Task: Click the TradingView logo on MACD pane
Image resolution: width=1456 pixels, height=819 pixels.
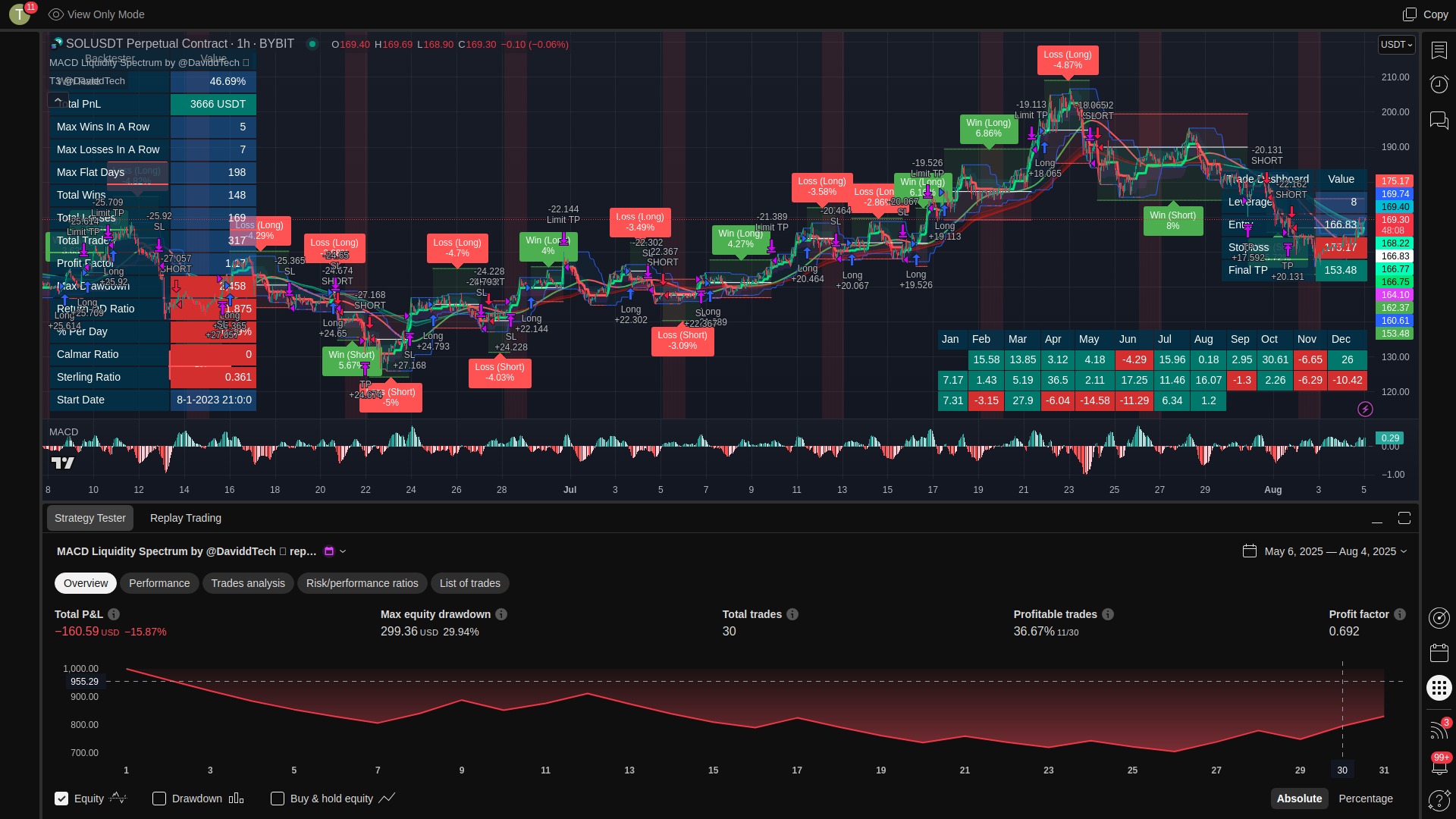Action: (x=62, y=463)
